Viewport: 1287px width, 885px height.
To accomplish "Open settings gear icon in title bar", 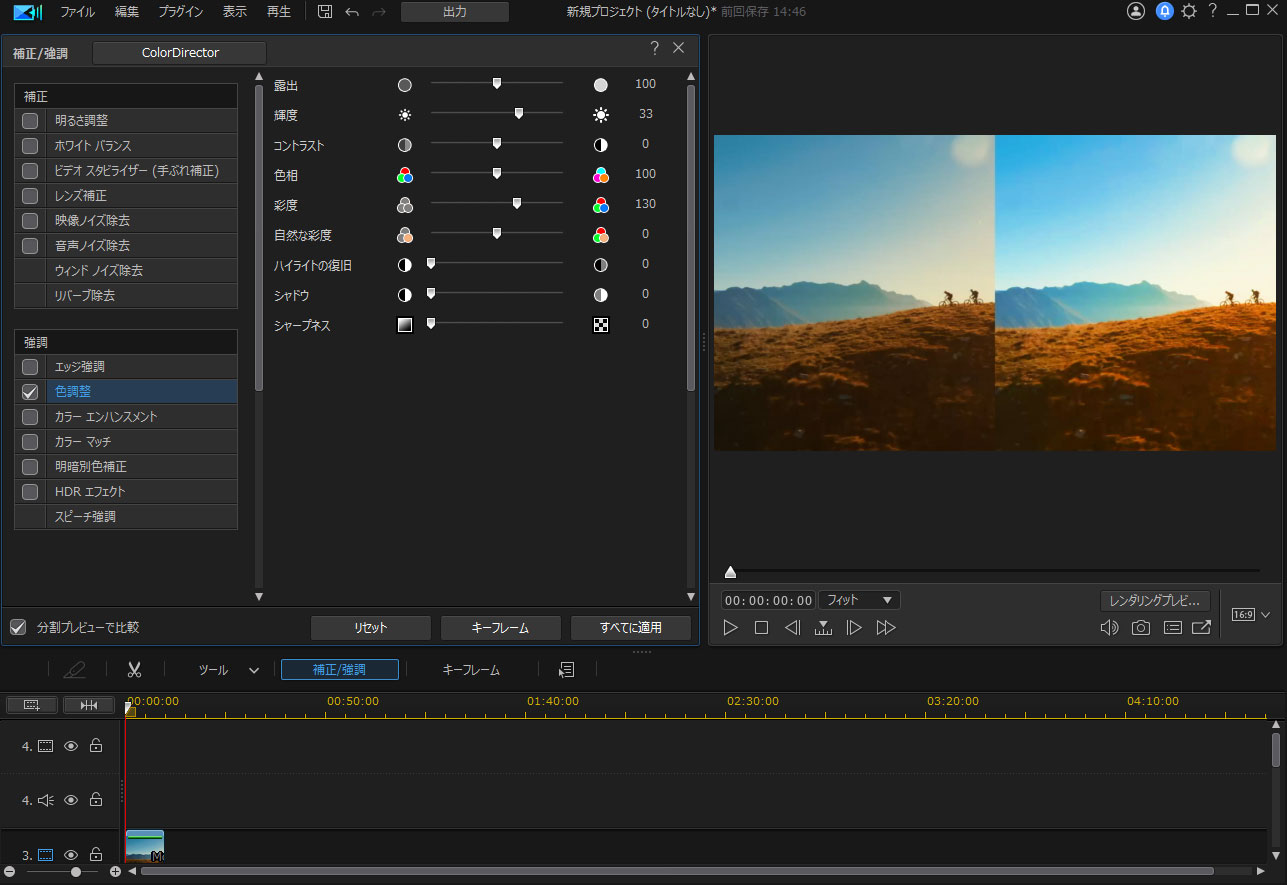I will click(x=1188, y=12).
